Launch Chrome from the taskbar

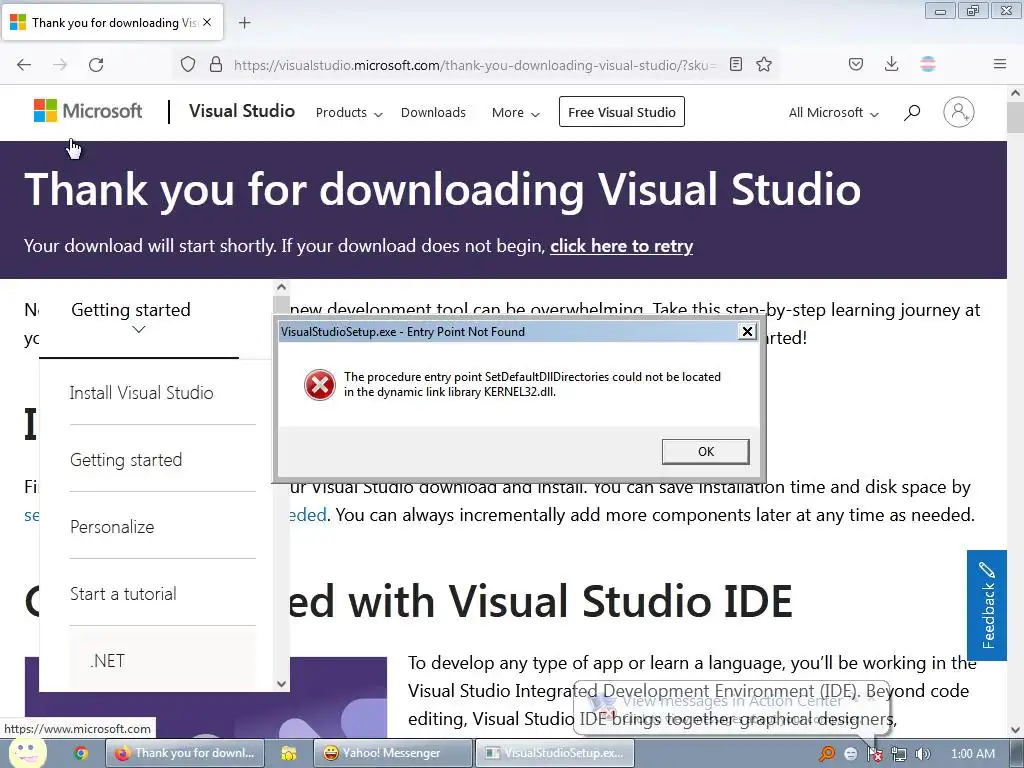(81, 753)
